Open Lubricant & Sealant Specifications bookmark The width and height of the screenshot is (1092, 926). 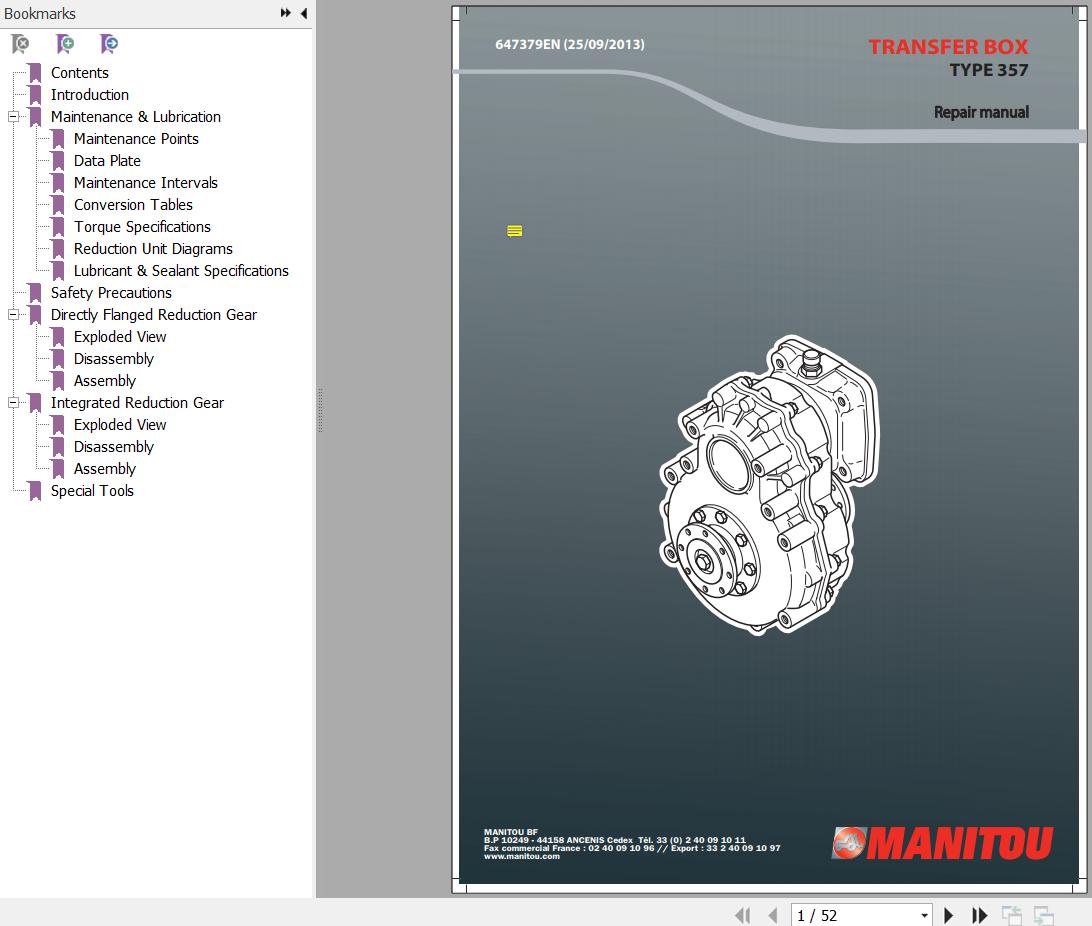(x=181, y=271)
